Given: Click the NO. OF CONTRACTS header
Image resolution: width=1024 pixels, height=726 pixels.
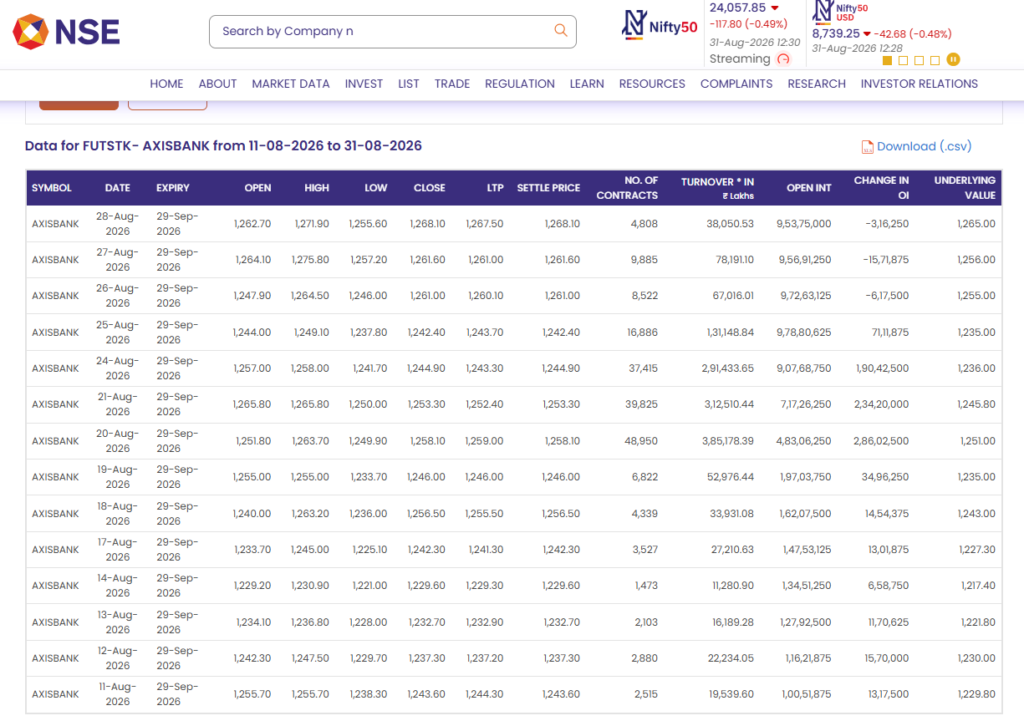Looking at the screenshot, I should tap(627, 188).
